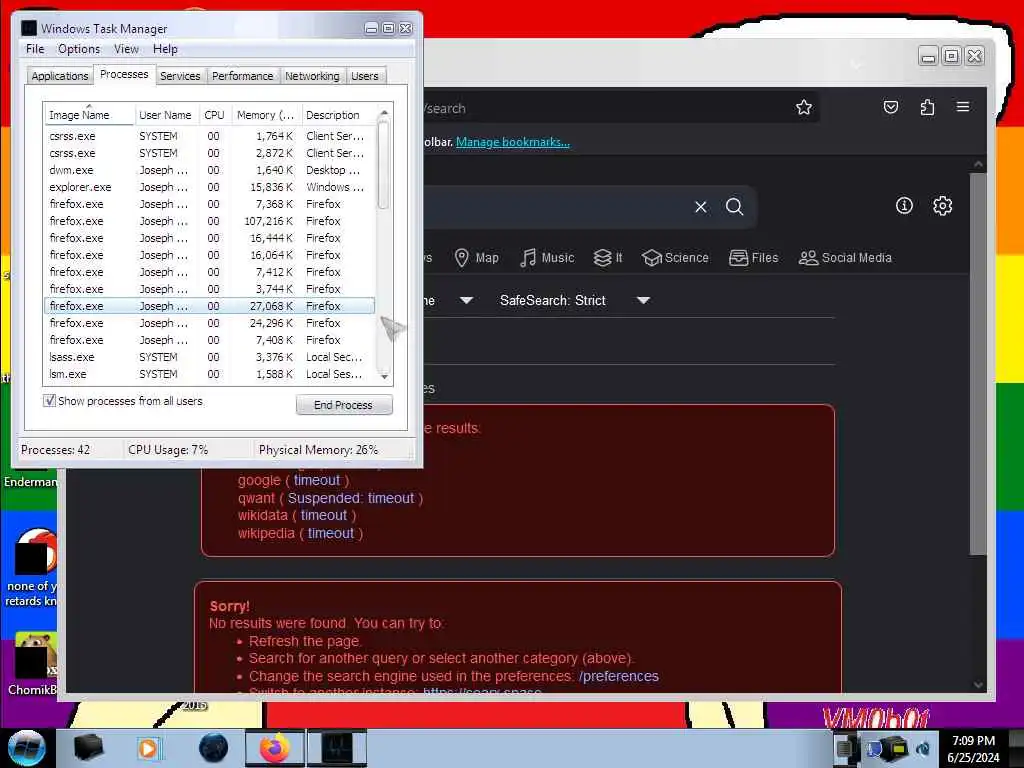
Task: Bookmark this page with the star icon
Action: point(804,107)
